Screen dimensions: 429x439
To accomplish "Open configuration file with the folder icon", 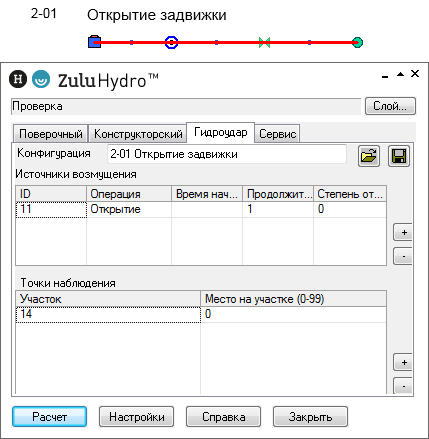I will point(369,156).
